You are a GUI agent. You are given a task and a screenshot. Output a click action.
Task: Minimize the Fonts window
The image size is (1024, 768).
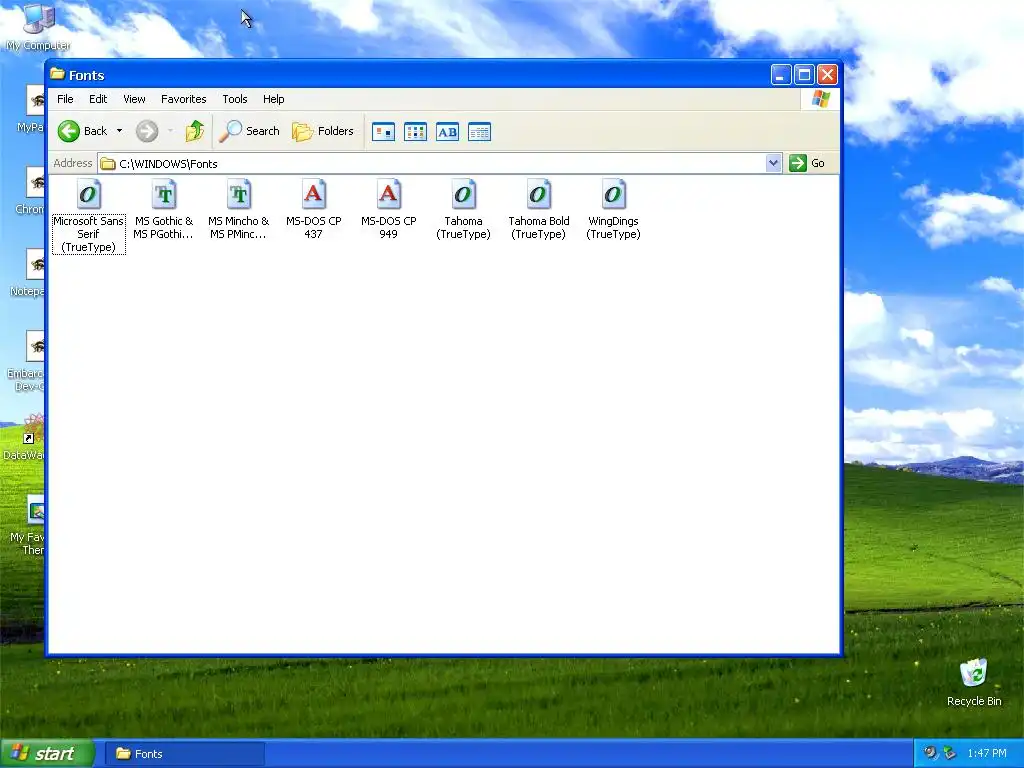(780, 75)
